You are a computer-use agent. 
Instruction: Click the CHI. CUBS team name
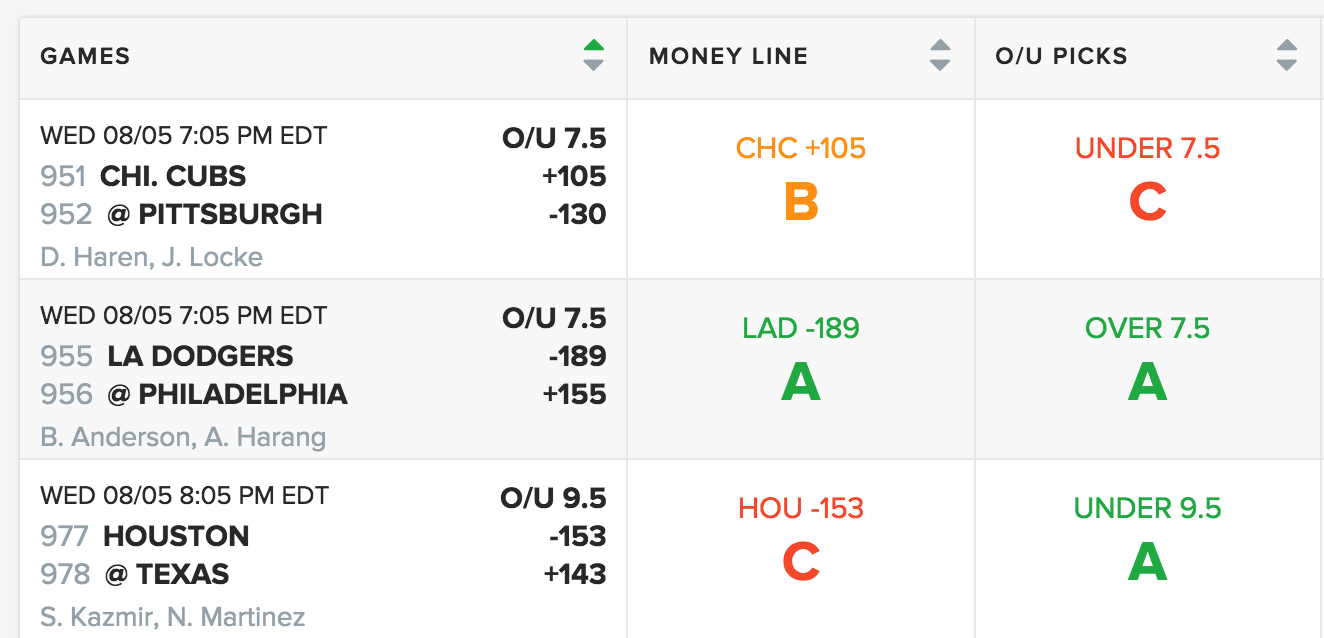(173, 176)
